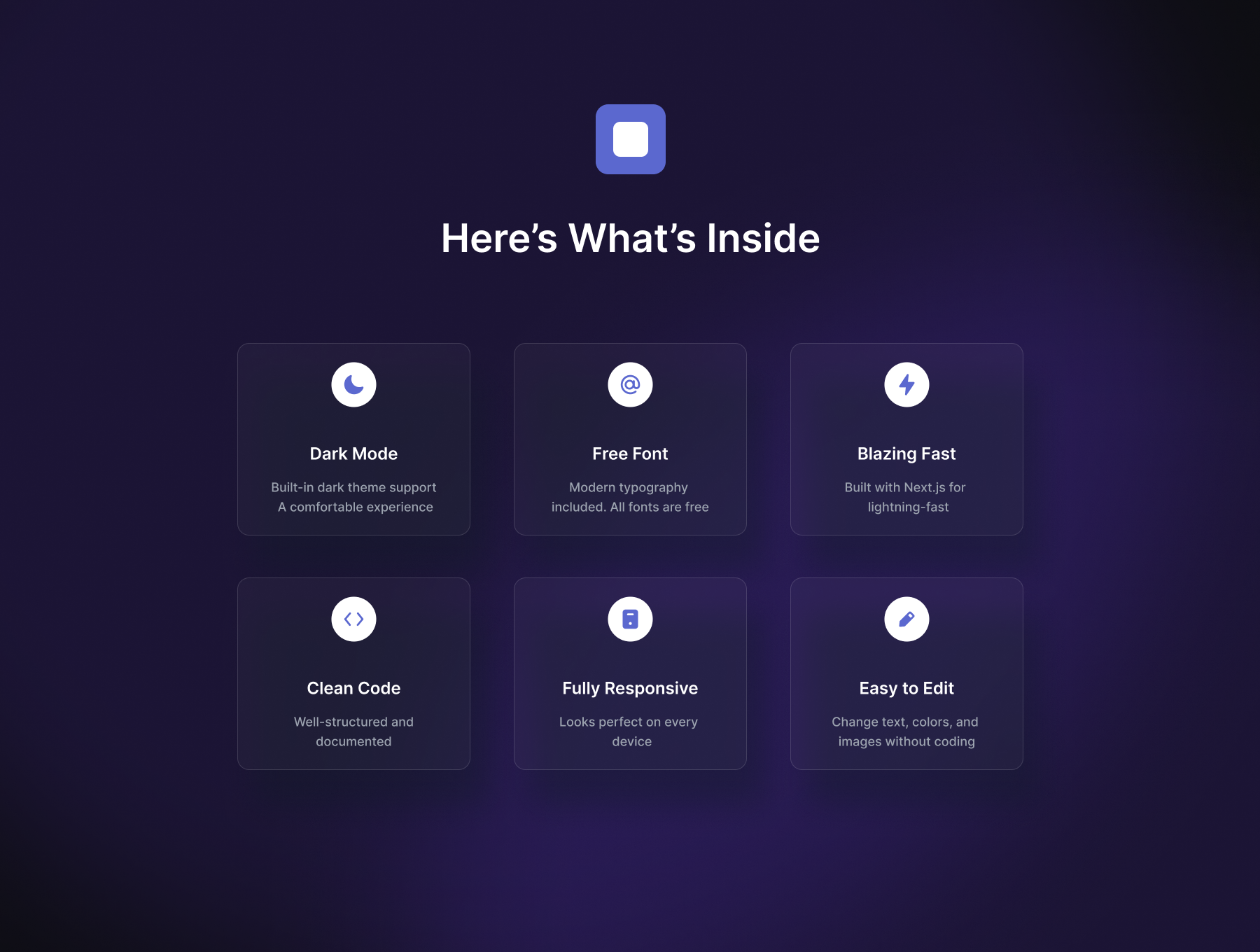Tap the mobile device Fully Responsive icon
The image size is (1260, 952).
point(630,619)
